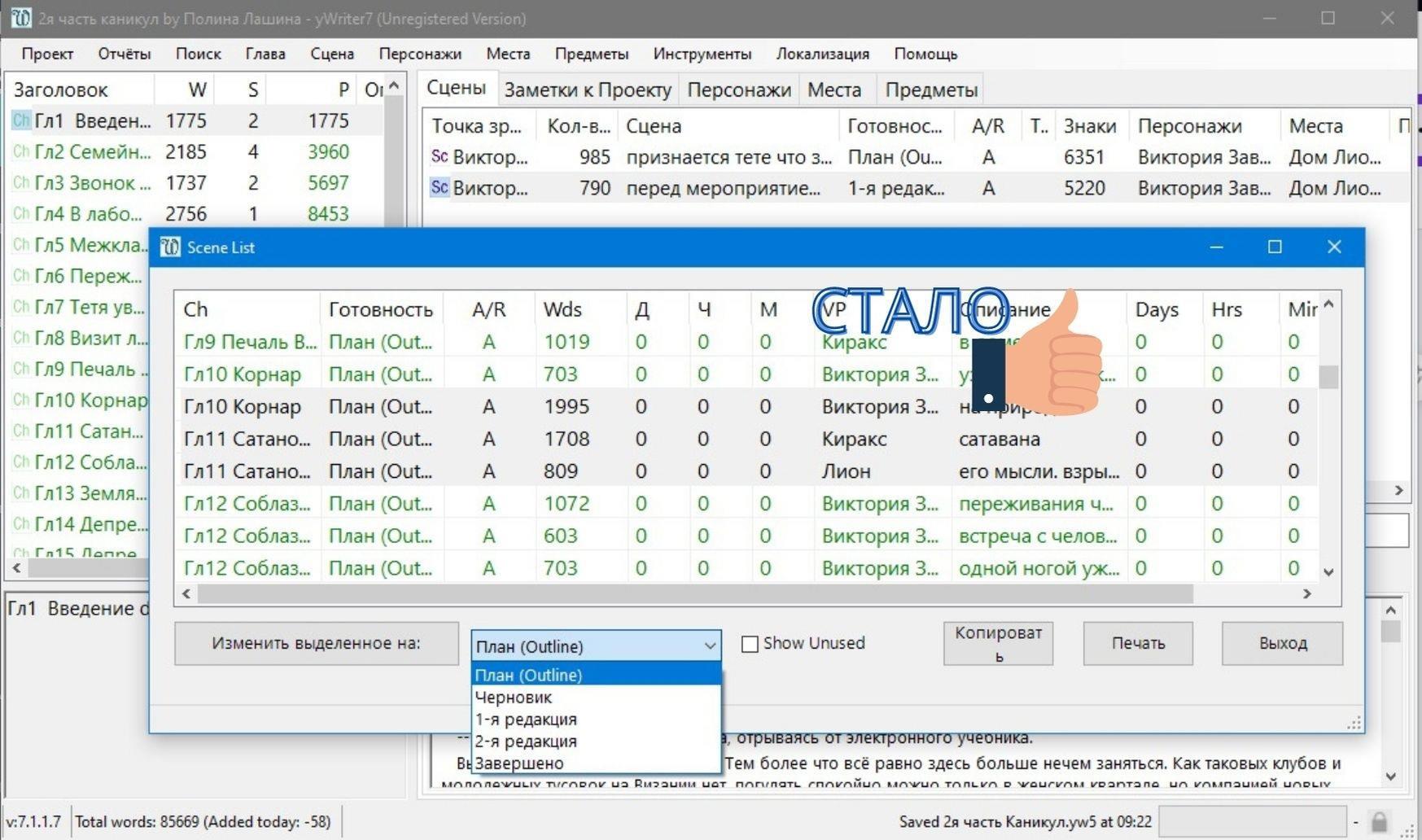Open the Инструменты menu
1422x840 pixels.
pyautogui.click(x=702, y=54)
